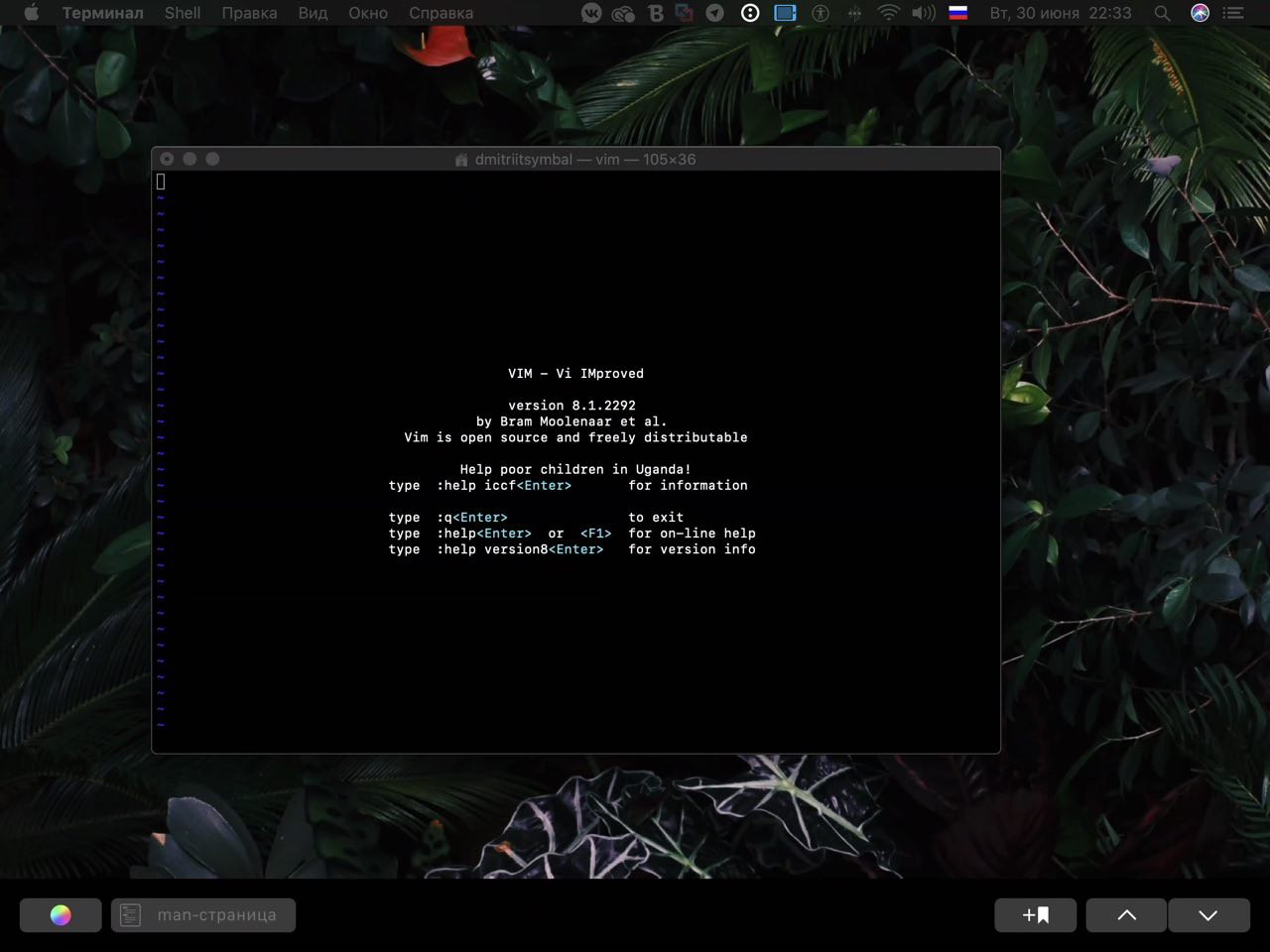This screenshot has width=1270, height=952.
Task: Open the Apple menu
Action: (x=31, y=13)
